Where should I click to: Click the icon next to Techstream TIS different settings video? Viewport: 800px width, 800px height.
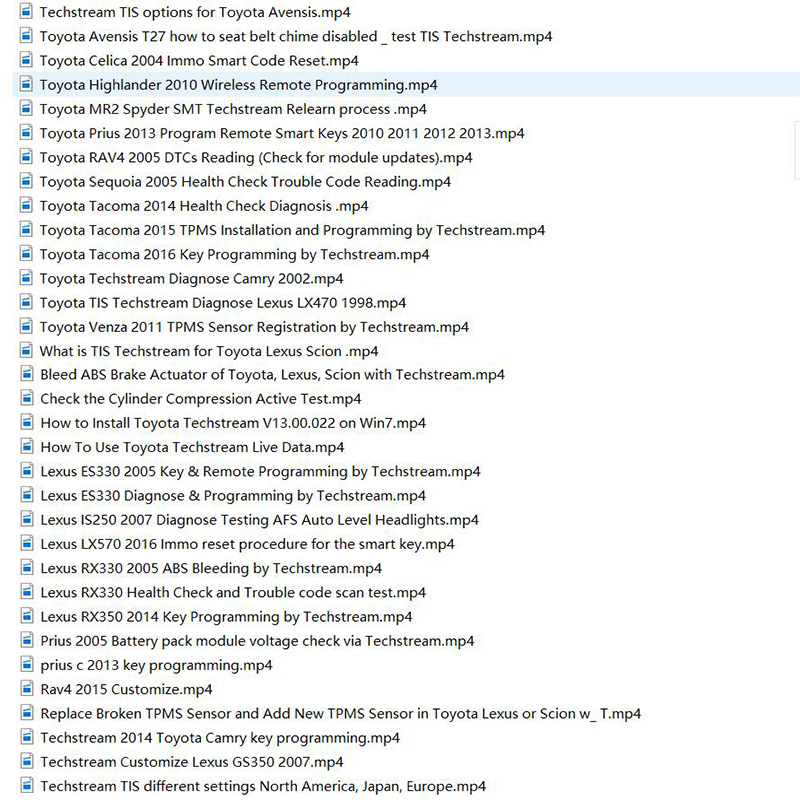(x=26, y=785)
